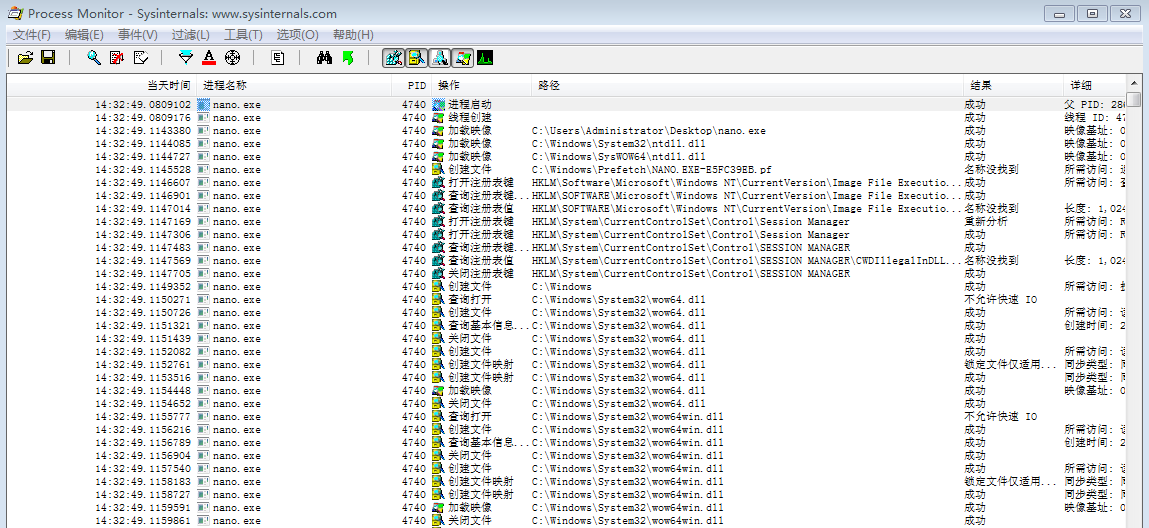Save events using the floppy disk icon
Screen dimensions: 1149x528
(48, 58)
